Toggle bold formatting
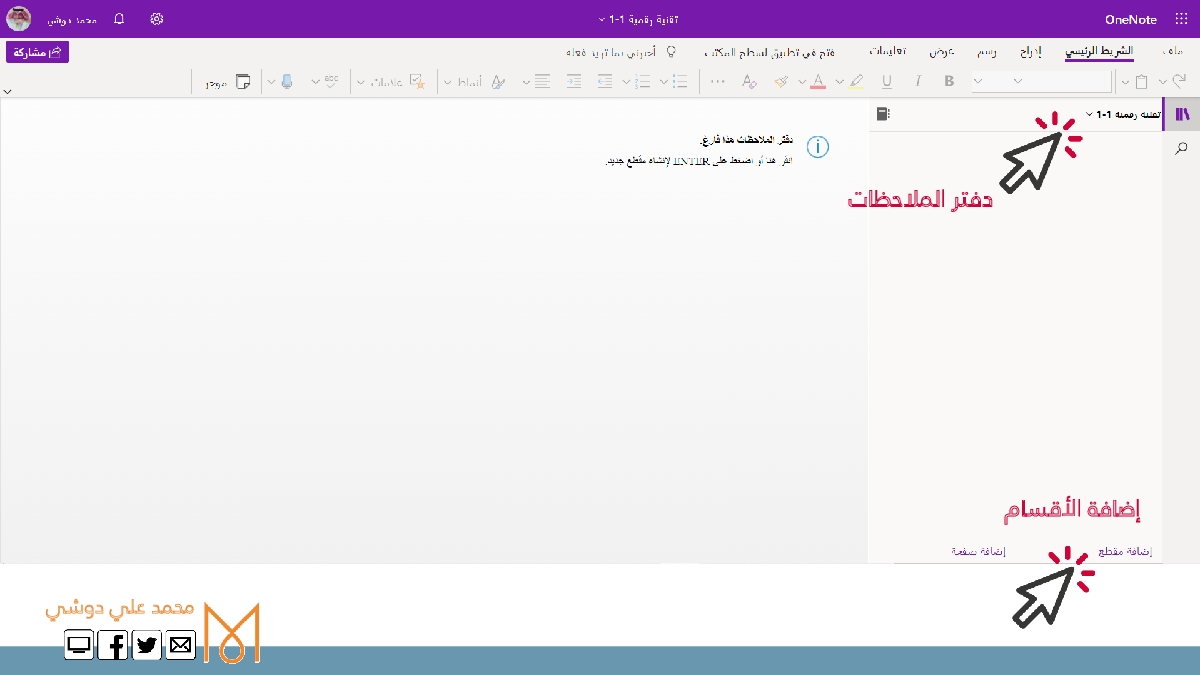 [949, 82]
